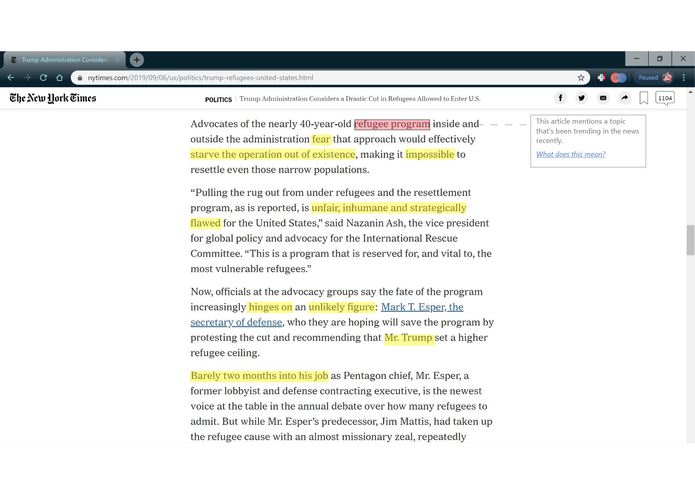This screenshot has height=494, width=695.
Task: Click highlighted 'unfair, inhumane and strategically'
Action: (x=389, y=208)
